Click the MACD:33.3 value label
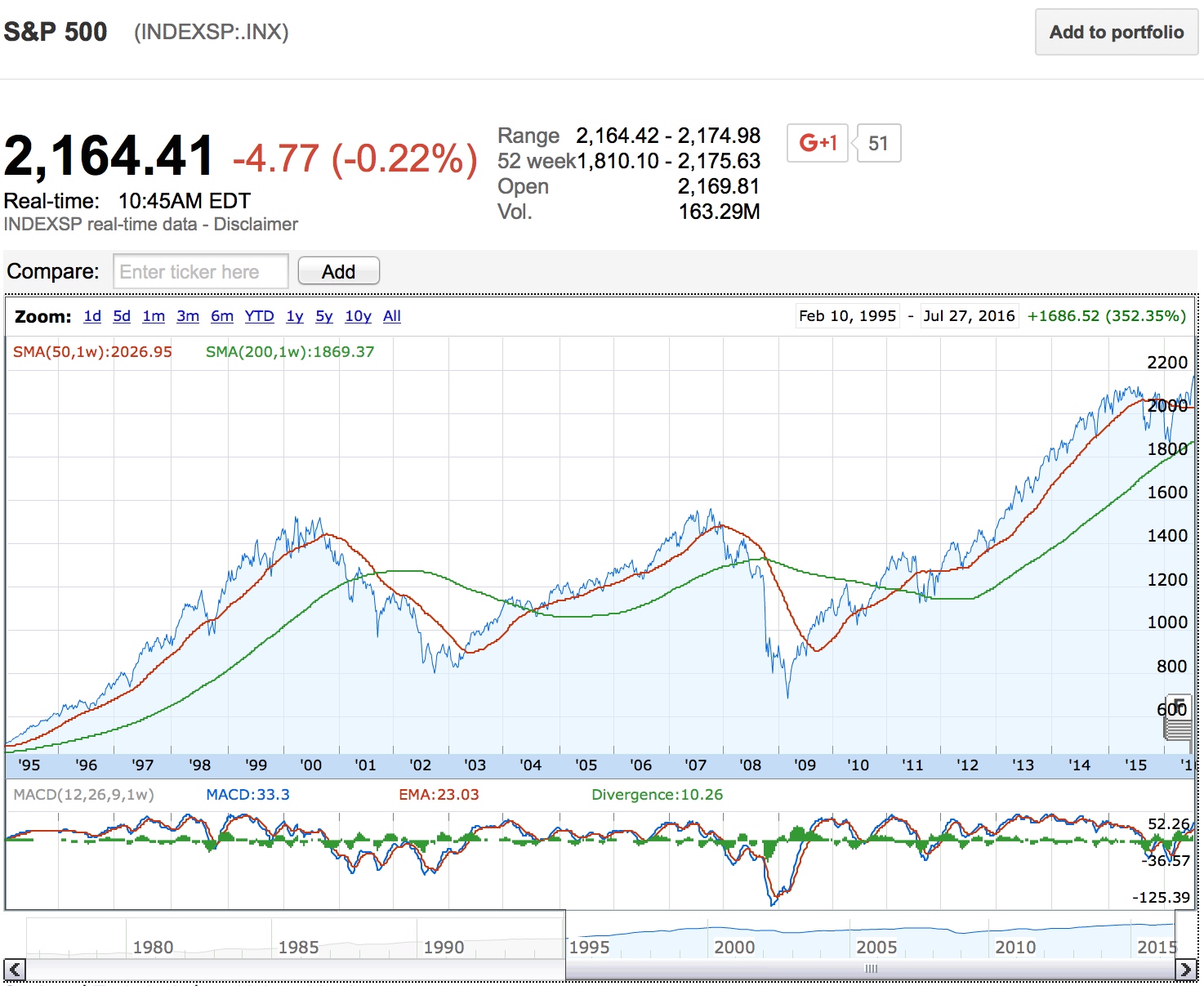 pos(247,795)
